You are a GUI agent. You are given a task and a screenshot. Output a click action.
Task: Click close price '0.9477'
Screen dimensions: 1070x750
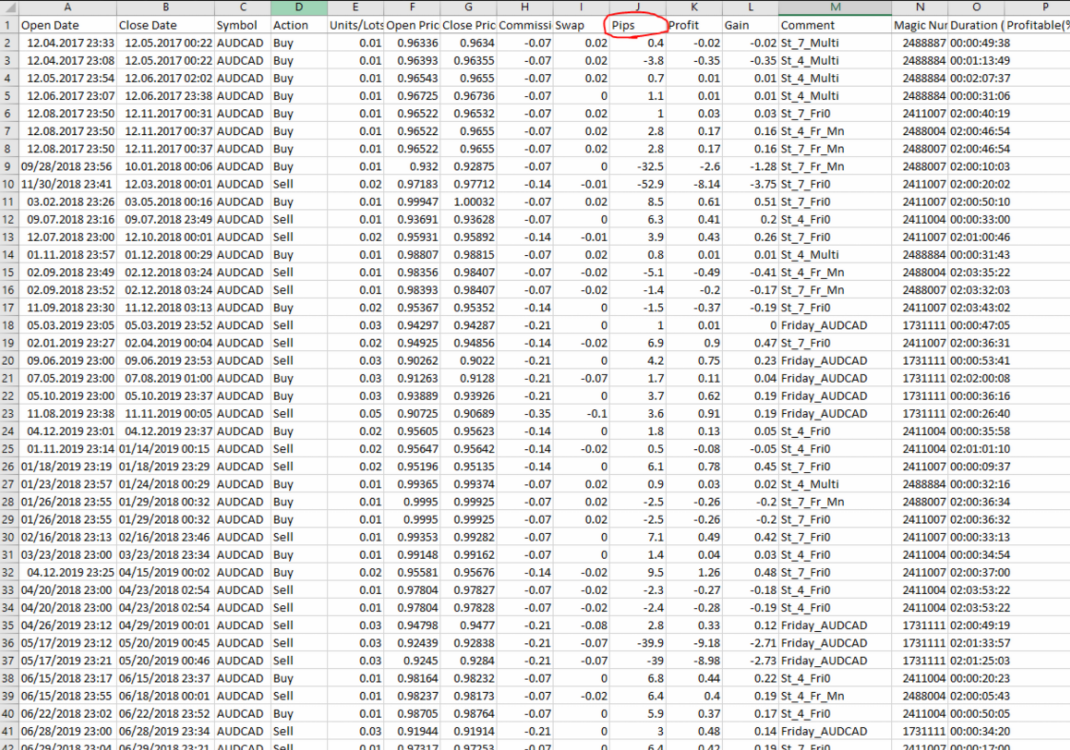478,625
